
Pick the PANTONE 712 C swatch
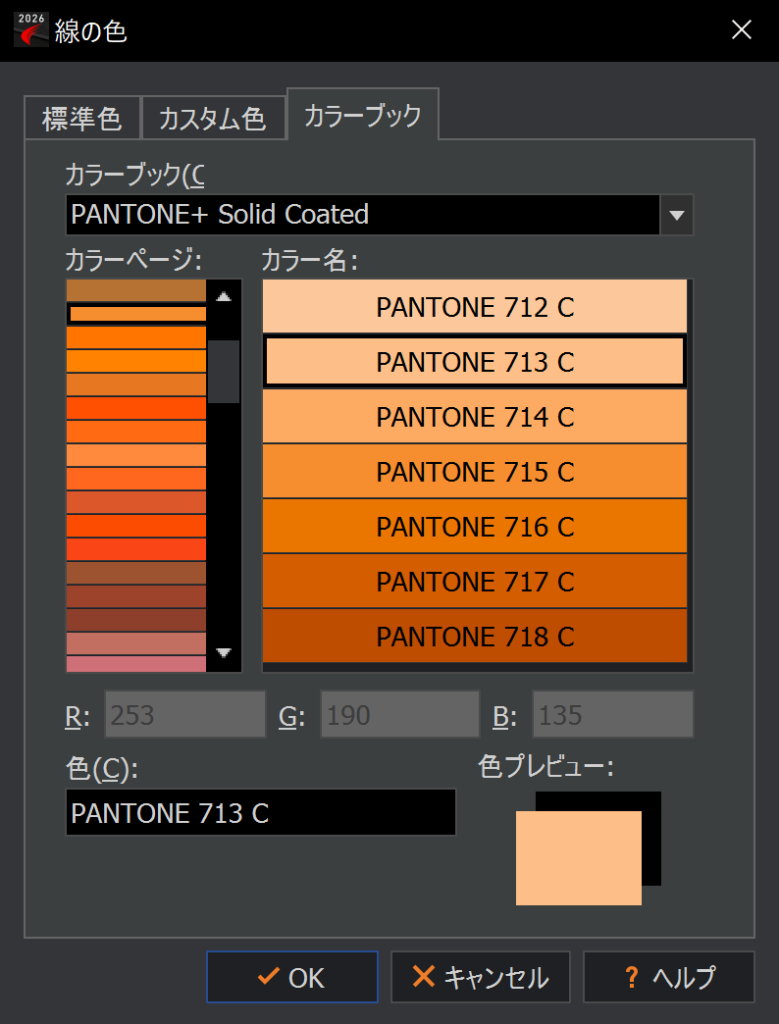[x=475, y=306]
